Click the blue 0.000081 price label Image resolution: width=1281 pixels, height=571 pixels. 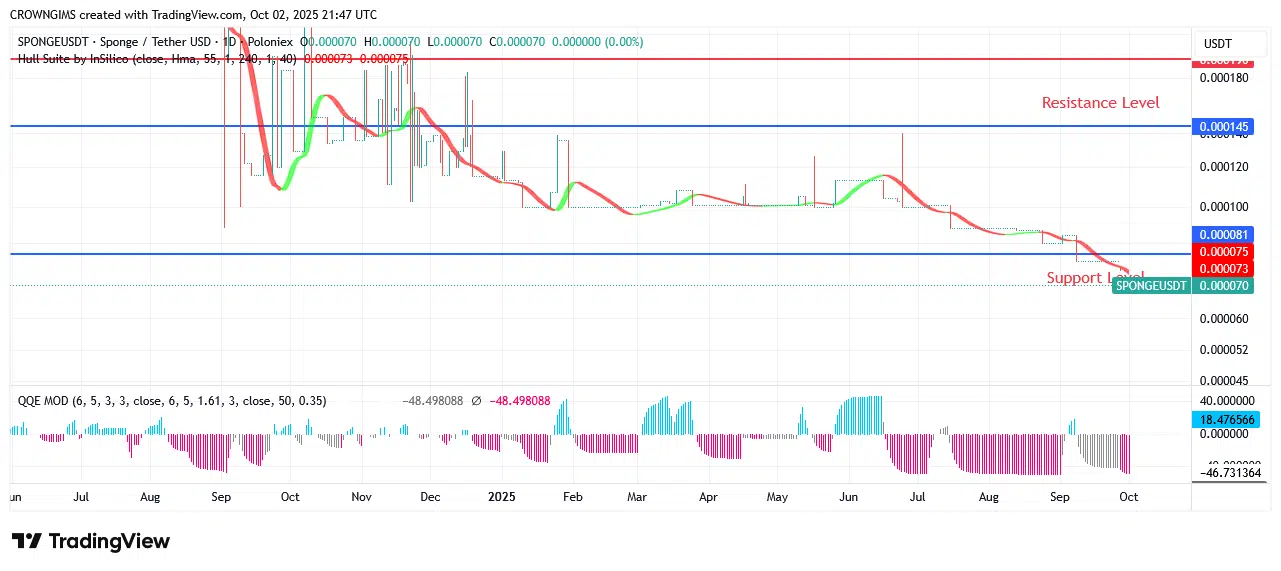click(x=1223, y=234)
